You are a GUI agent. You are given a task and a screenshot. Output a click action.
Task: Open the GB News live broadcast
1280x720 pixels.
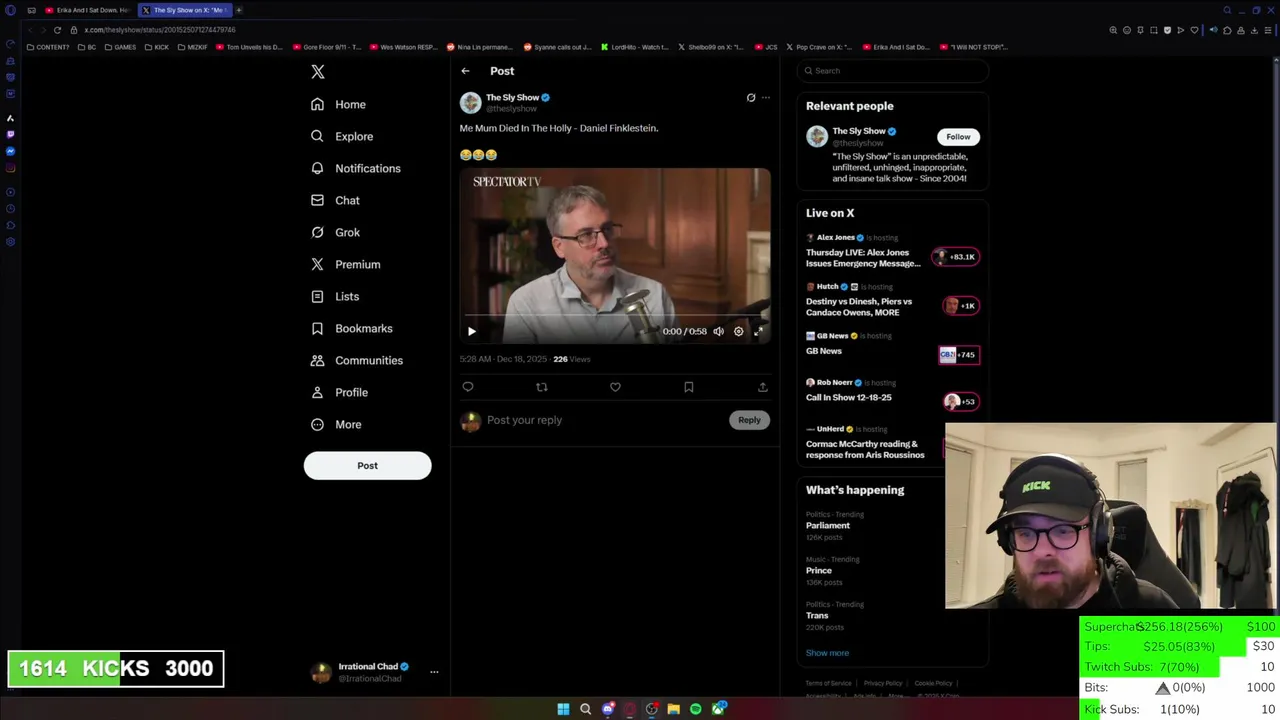(824, 351)
